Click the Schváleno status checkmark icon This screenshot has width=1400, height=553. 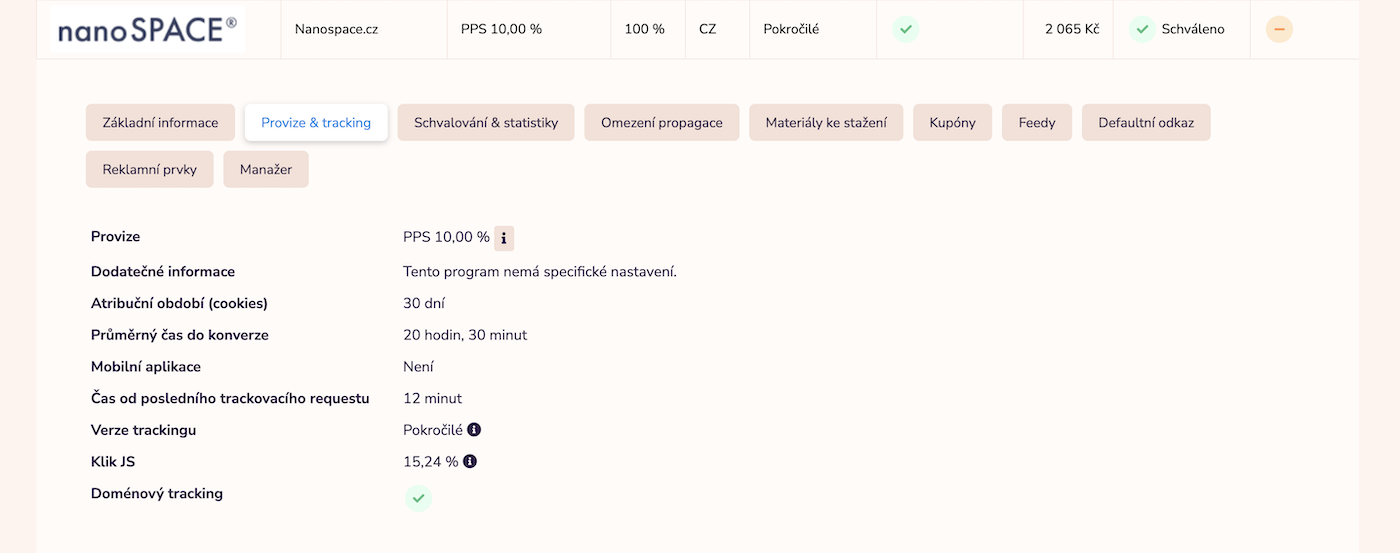[1142, 29]
